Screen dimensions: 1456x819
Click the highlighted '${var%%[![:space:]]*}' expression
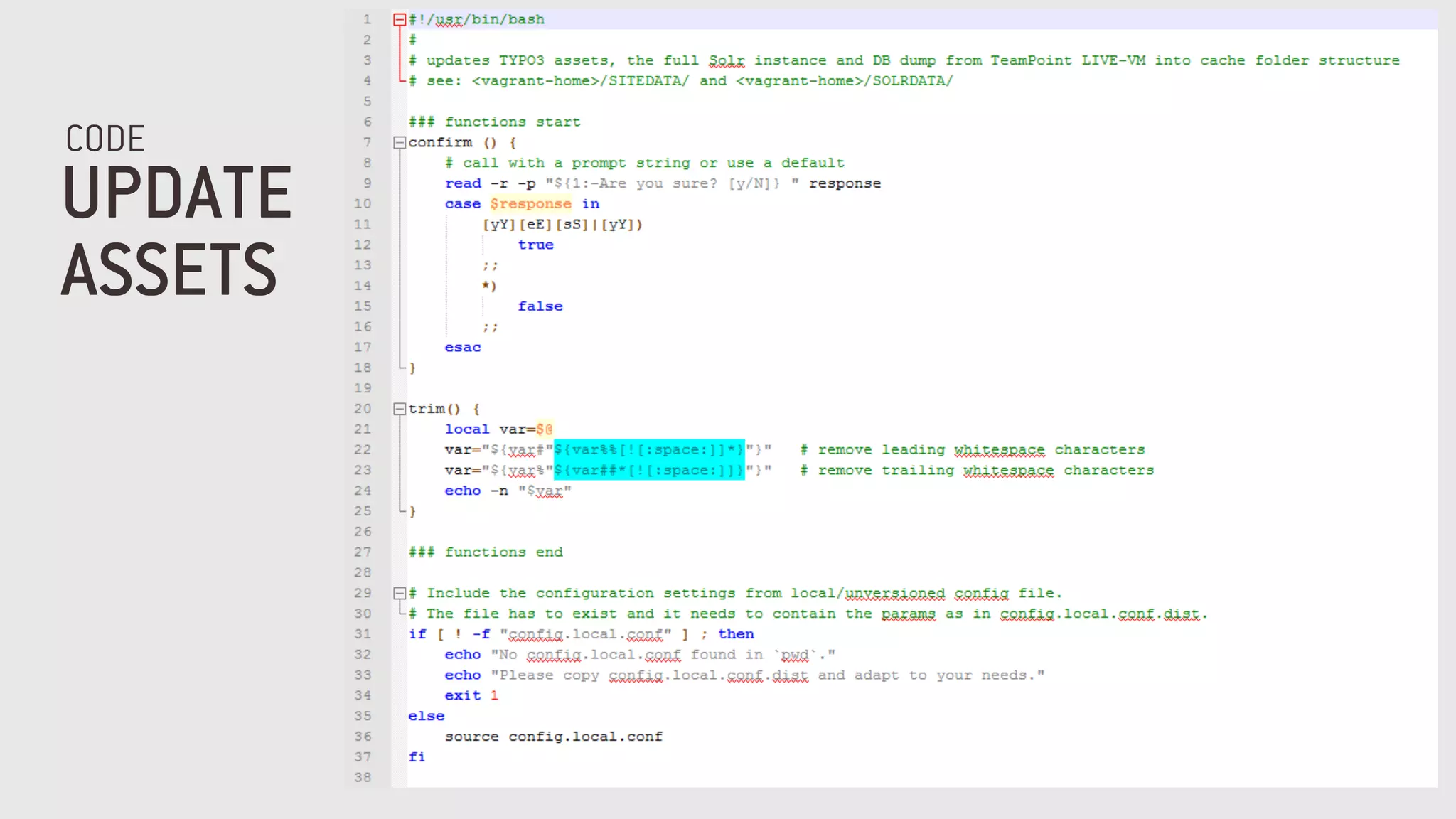coord(649,450)
